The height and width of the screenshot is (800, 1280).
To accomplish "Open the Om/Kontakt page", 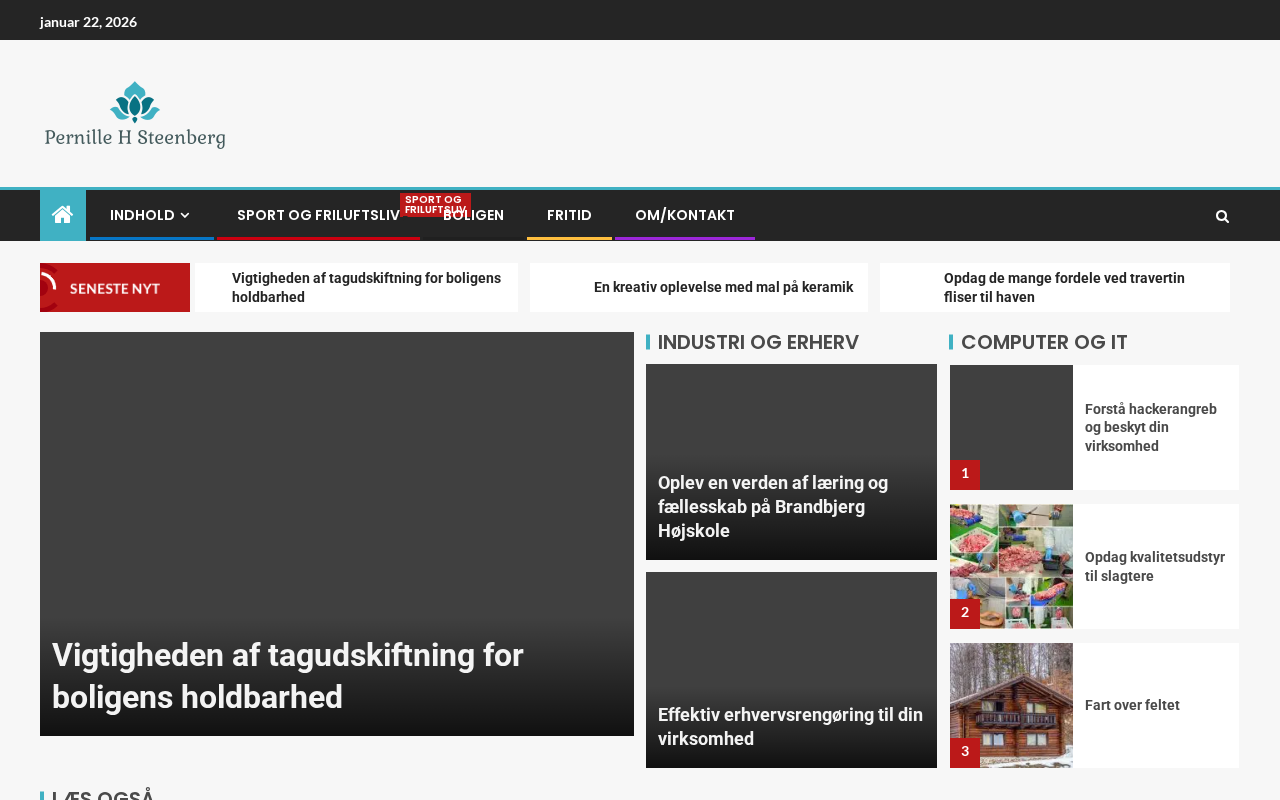I will [x=684, y=215].
